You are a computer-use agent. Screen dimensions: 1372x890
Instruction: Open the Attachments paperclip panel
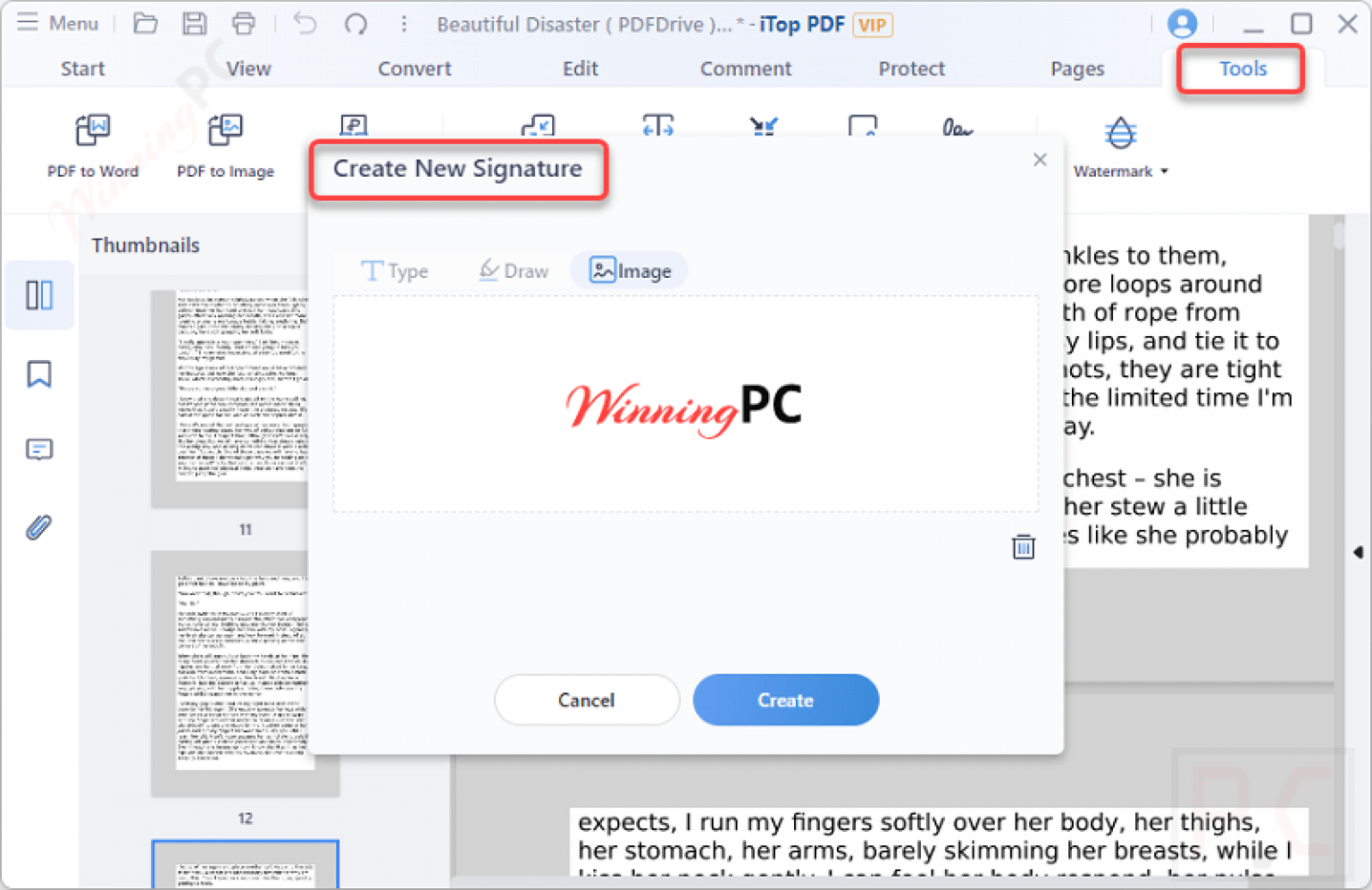(x=38, y=527)
